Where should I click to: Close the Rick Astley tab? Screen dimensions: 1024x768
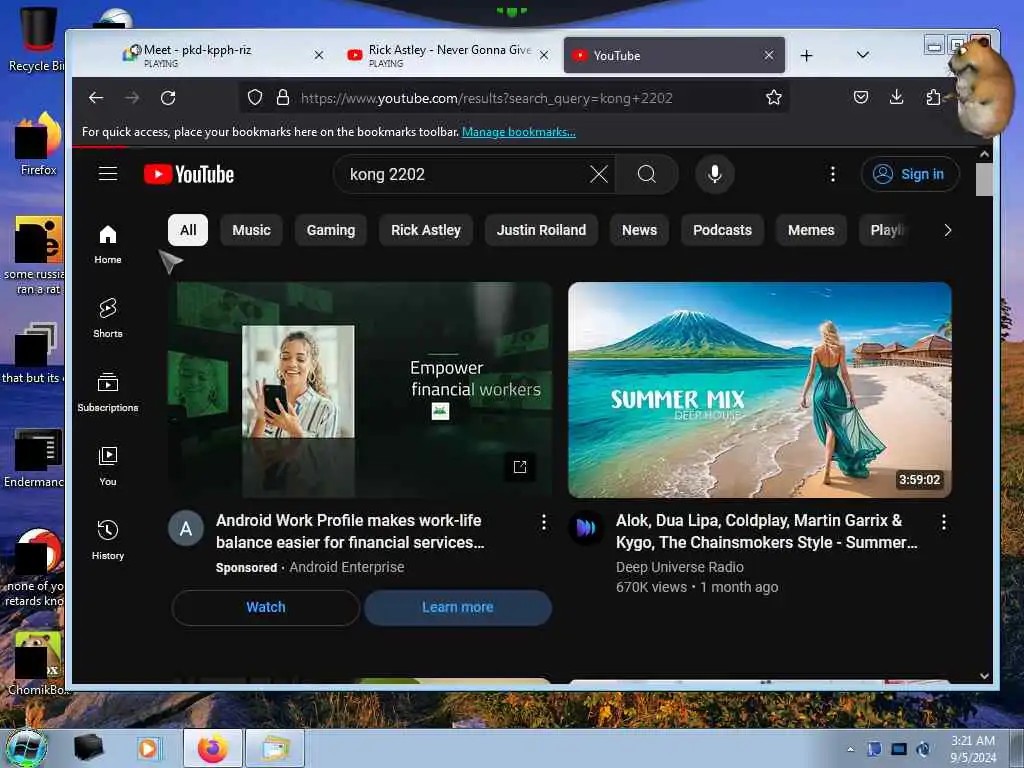point(543,56)
